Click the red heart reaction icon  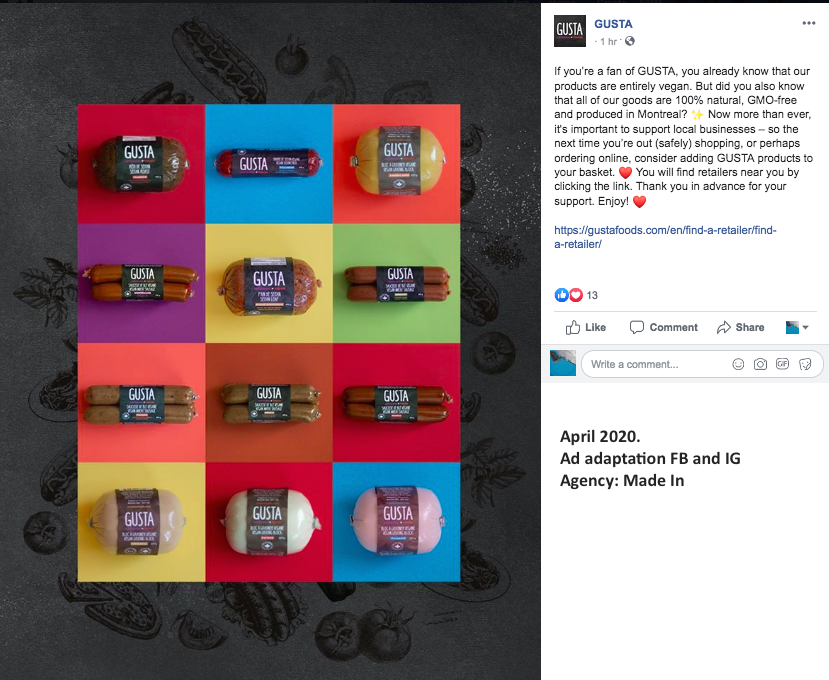(576, 295)
